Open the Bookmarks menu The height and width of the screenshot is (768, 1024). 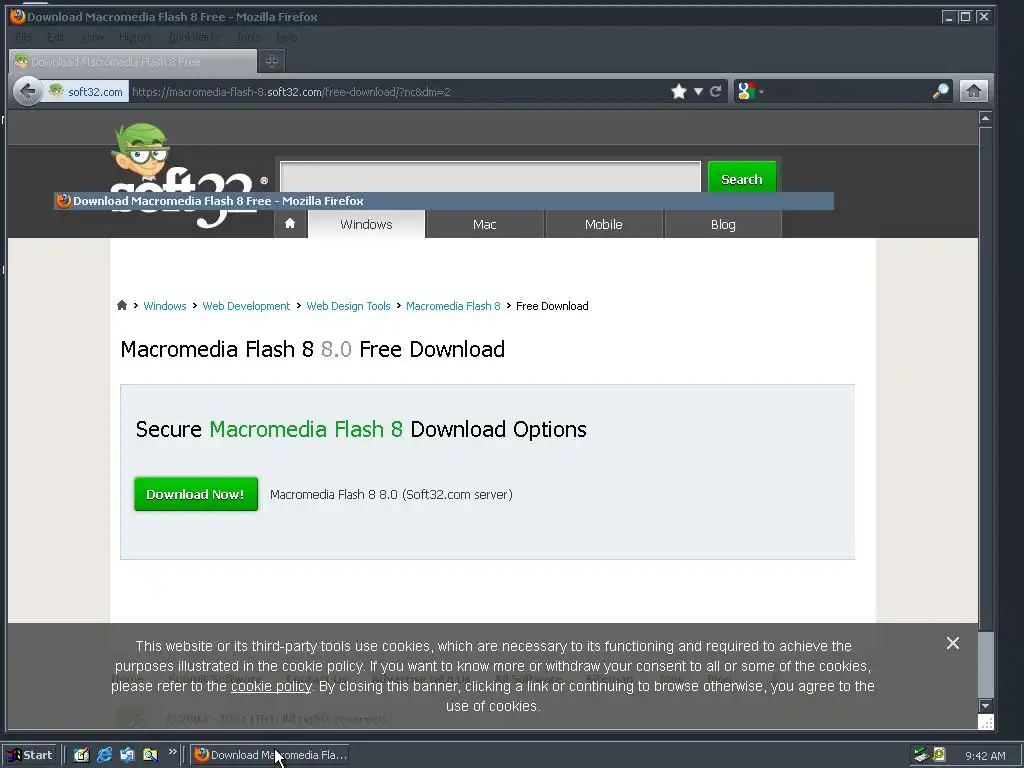tap(194, 37)
